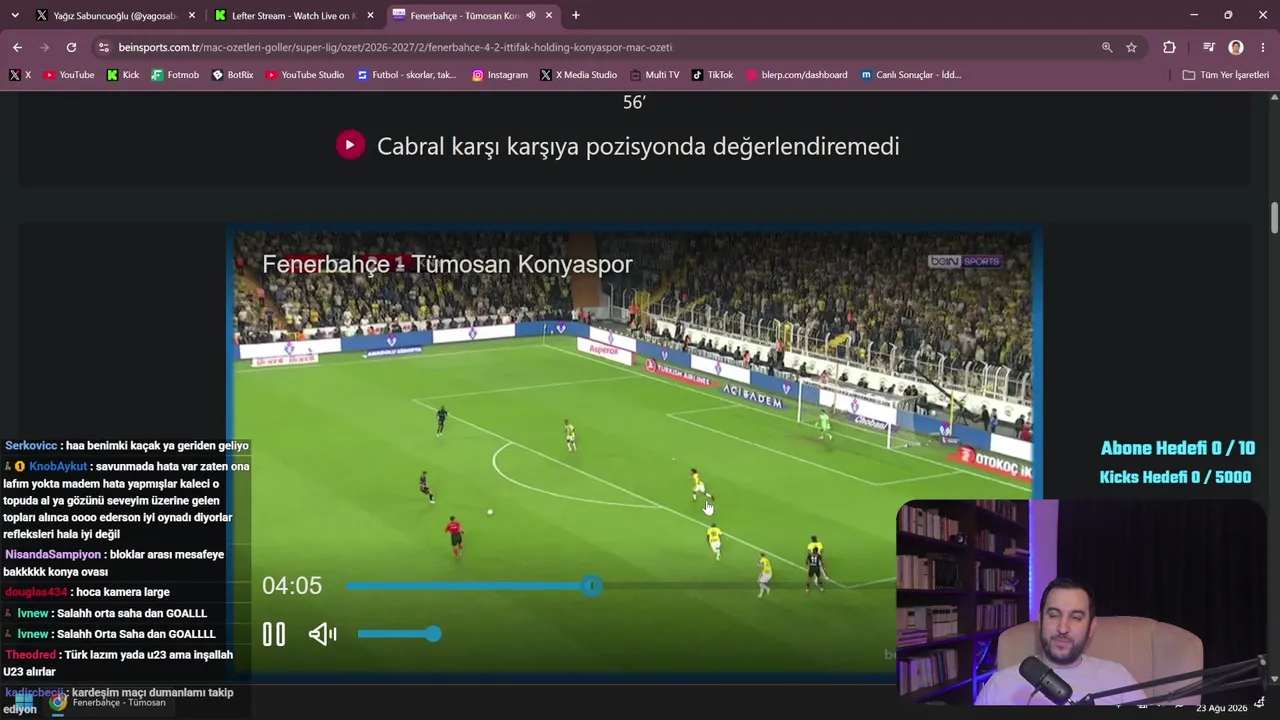Open the Chrome three-dot menu
This screenshot has width=1280, height=720.
coord(1263,47)
